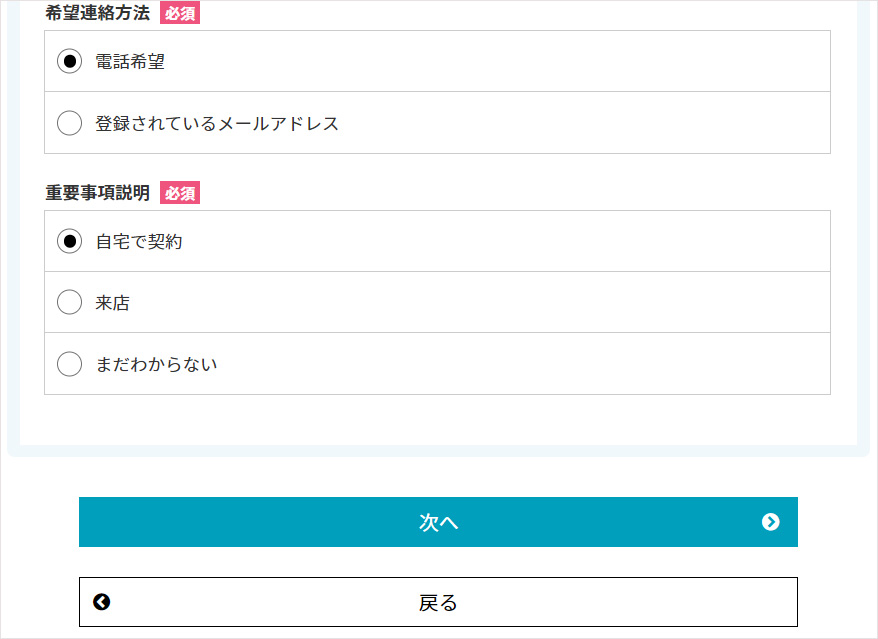Select the 電話希望 radio button

point(69,61)
